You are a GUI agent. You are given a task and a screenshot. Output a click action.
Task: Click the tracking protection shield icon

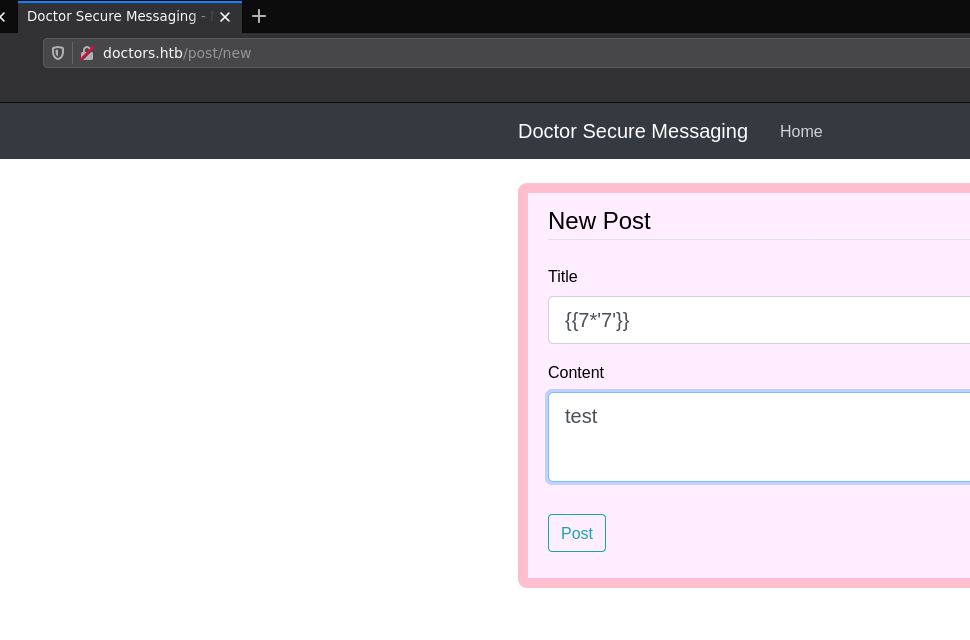(58, 53)
